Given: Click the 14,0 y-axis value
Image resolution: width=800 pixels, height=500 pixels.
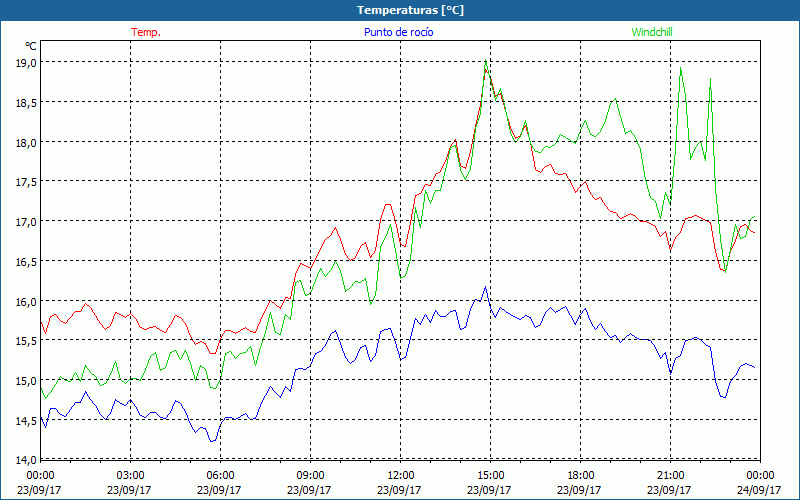Looking at the screenshot, I should click(x=26, y=460).
